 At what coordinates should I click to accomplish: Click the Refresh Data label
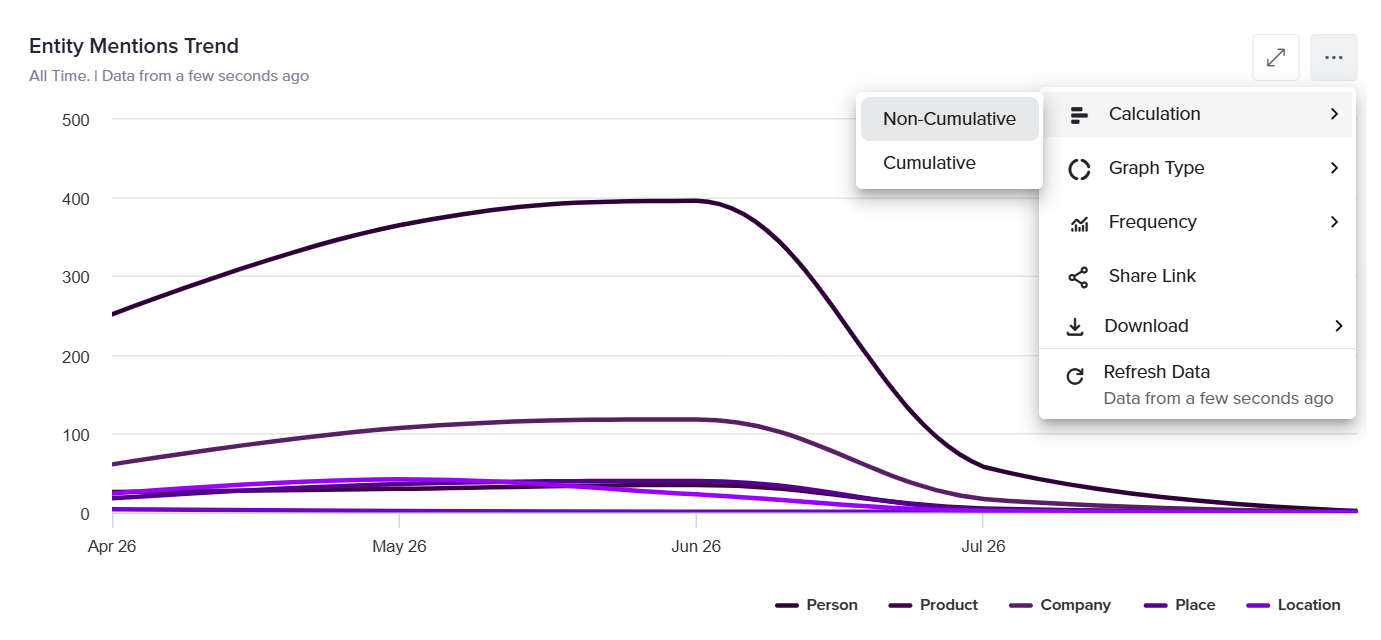click(x=1156, y=372)
